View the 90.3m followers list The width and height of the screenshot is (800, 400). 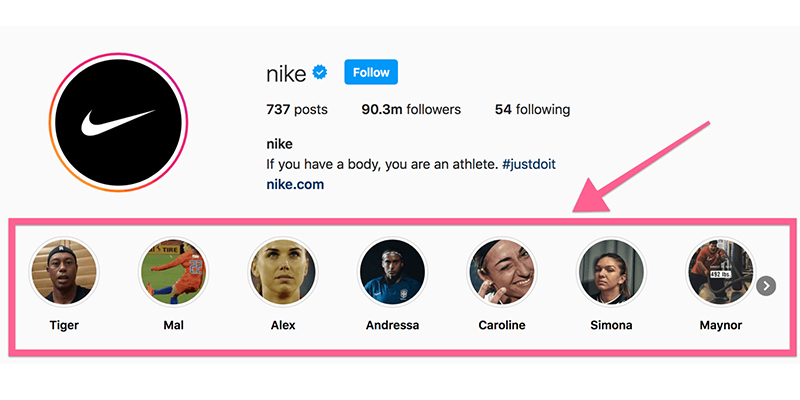click(x=411, y=110)
